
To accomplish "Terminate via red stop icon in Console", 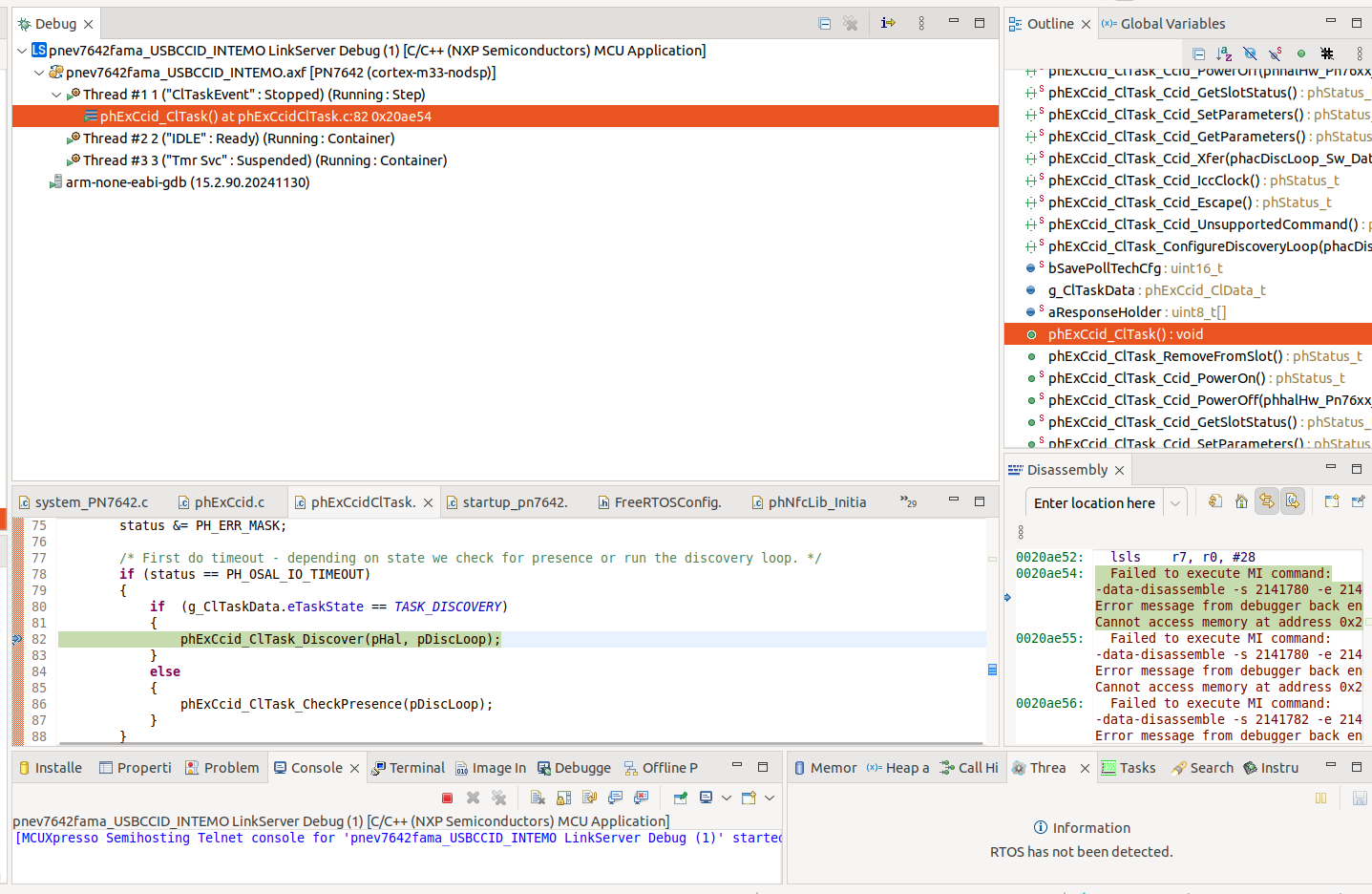I will click(x=447, y=798).
